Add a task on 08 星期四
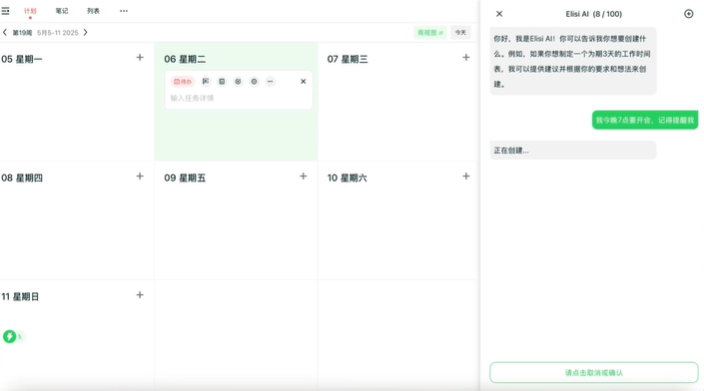Viewport: 704px width, 391px height. pos(140,176)
